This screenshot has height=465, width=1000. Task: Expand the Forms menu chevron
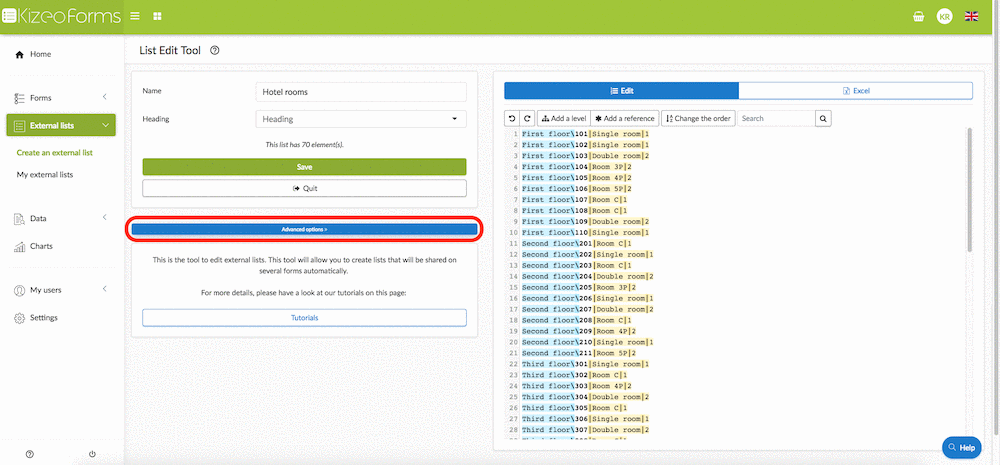point(105,97)
